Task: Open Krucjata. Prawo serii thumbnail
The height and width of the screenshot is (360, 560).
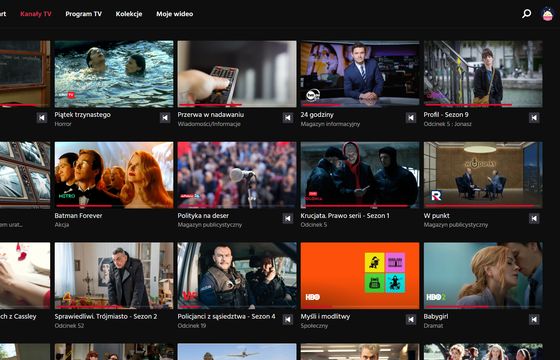Action: click(360, 175)
